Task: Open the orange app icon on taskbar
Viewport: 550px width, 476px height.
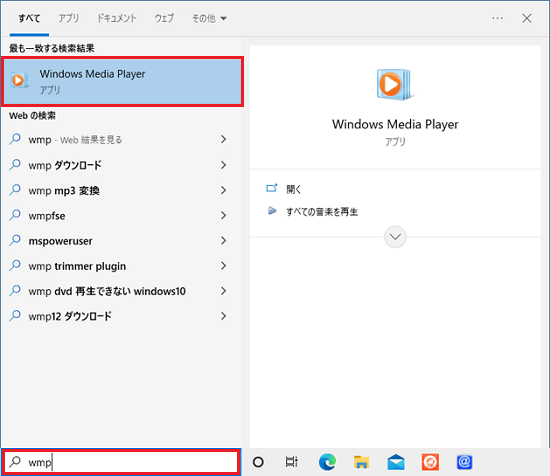Action: point(430,462)
